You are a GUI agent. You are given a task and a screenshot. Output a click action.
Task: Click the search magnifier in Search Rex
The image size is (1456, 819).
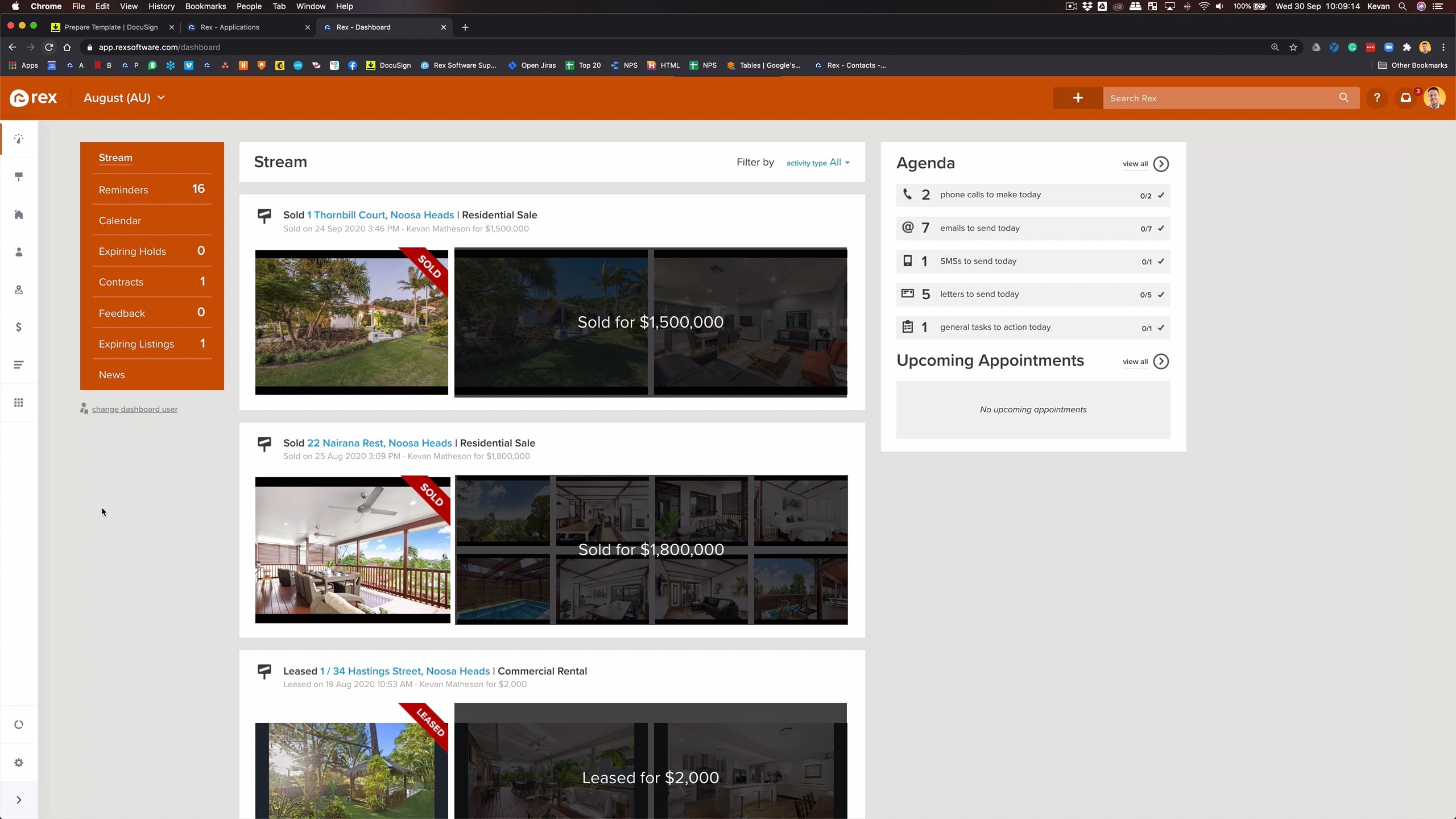pos(1344,98)
